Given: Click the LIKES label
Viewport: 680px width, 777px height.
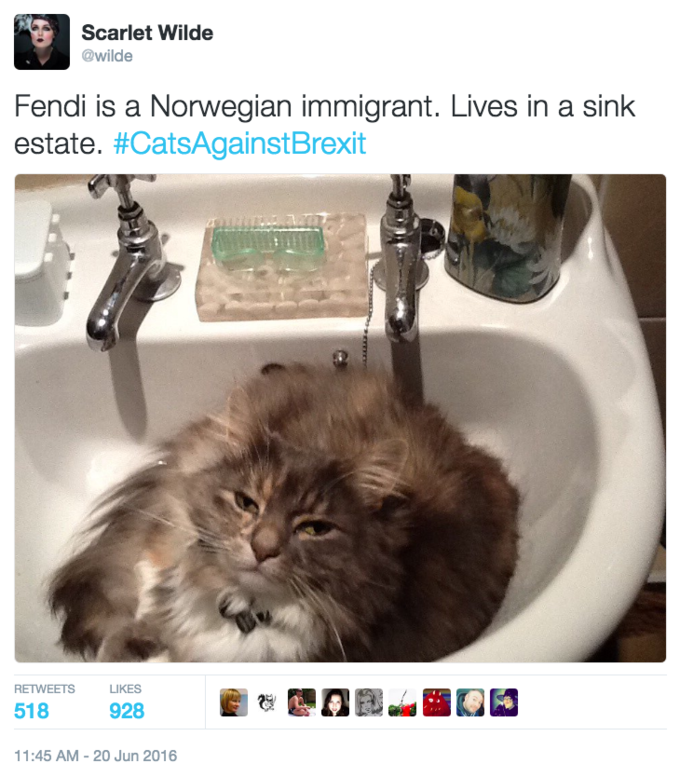Looking at the screenshot, I should tap(125, 689).
